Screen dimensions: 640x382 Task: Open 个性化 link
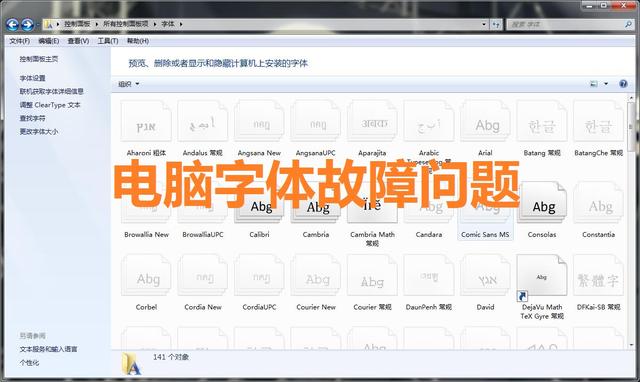[x=29, y=363]
